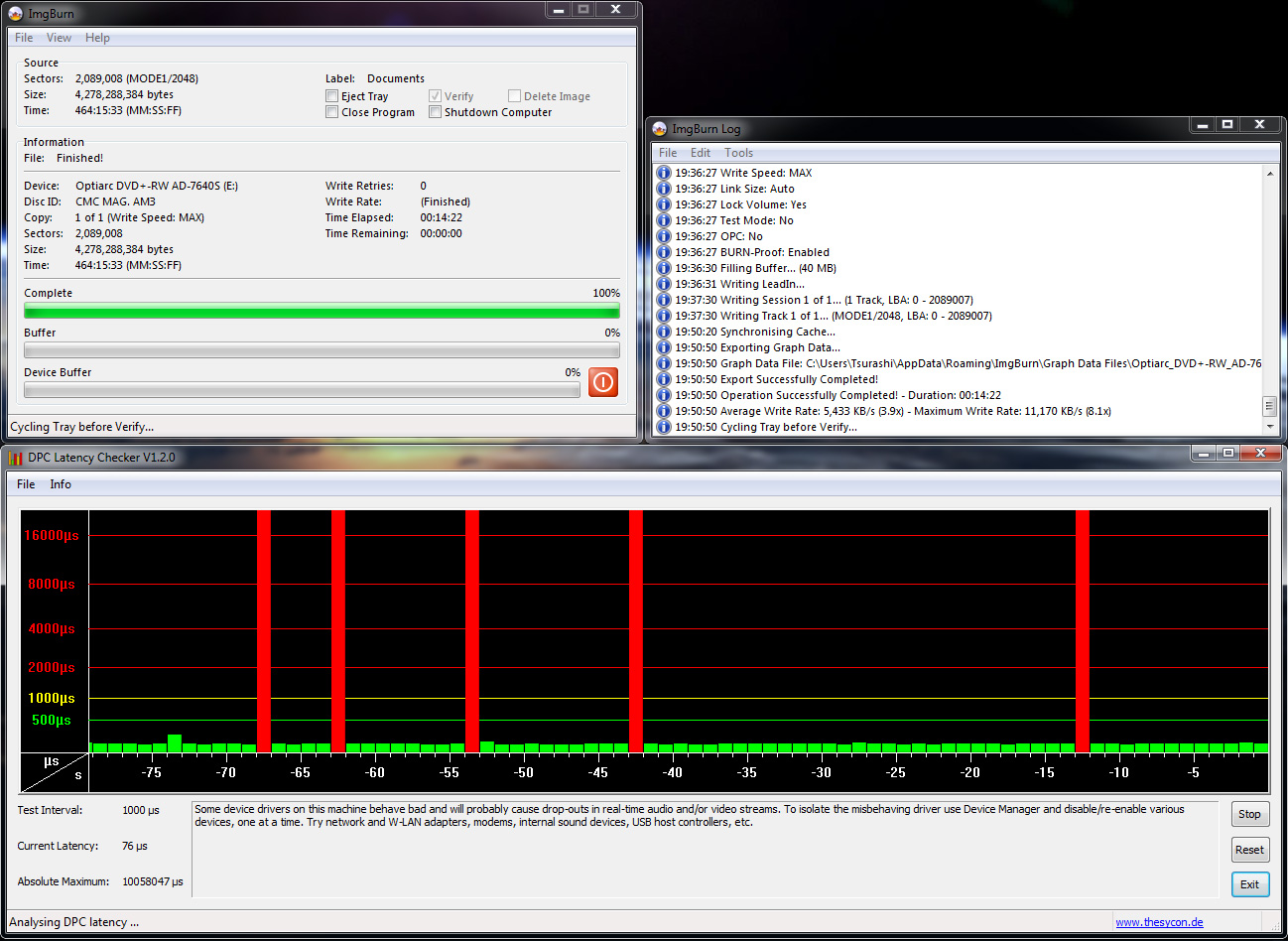Viewport: 1288px width, 941px height.
Task: Enable the Eject Tray checkbox
Action: tap(331, 96)
